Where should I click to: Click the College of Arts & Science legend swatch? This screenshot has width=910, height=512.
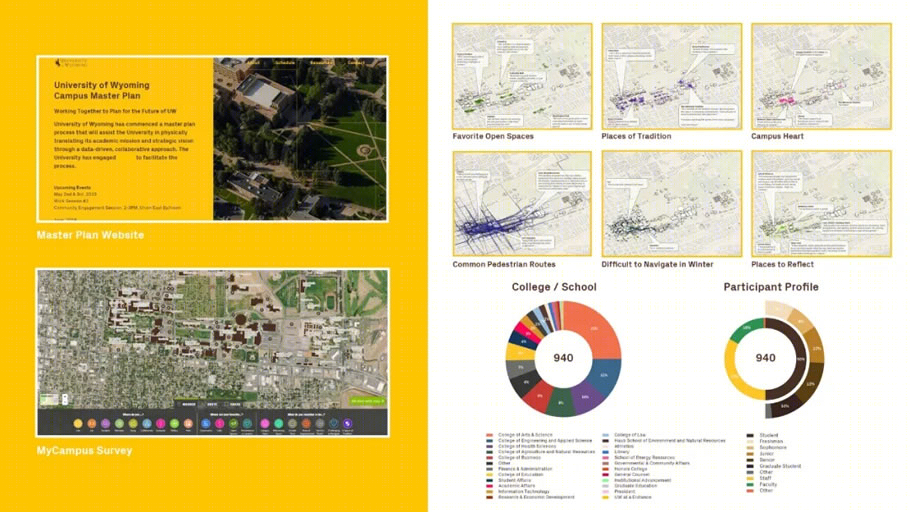(x=489, y=435)
